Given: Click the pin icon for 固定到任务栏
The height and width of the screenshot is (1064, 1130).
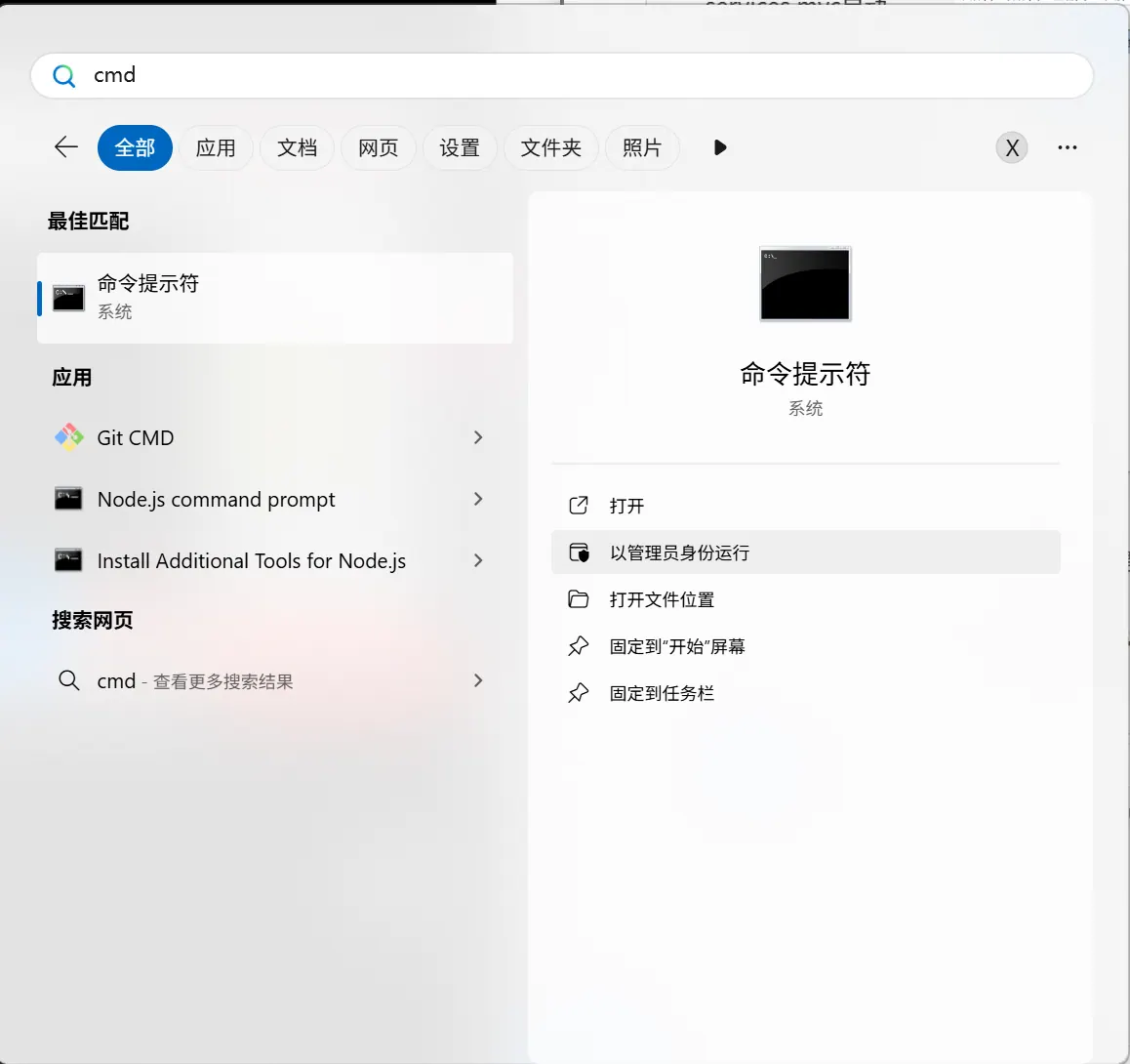Looking at the screenshot, I should pyautogui.click(x=579, y=693).
